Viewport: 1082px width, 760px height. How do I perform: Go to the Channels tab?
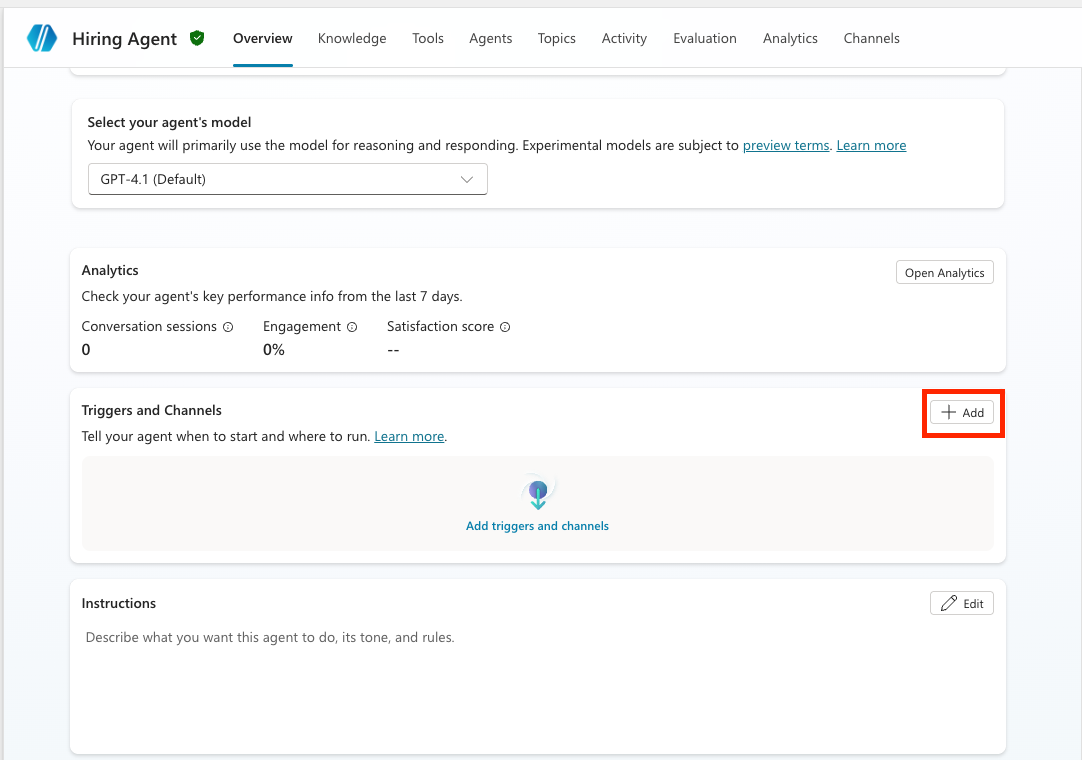(872, 39)
